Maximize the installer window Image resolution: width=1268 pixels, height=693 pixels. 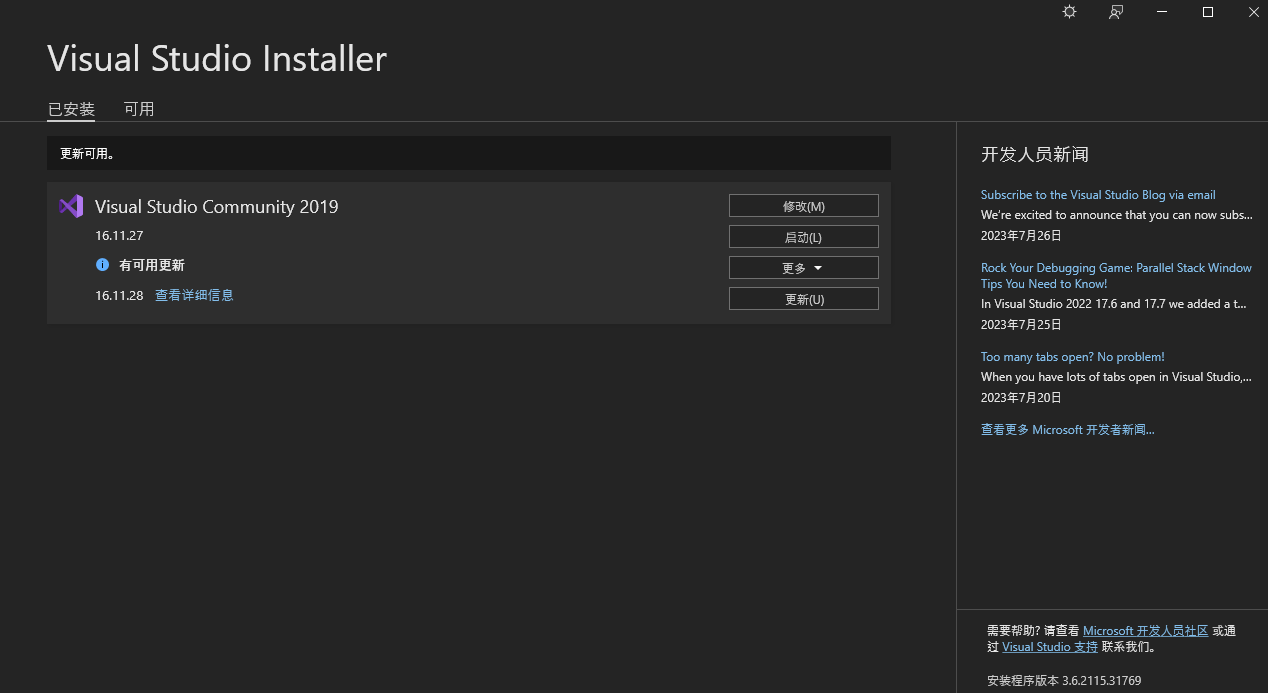(1208, 12)
